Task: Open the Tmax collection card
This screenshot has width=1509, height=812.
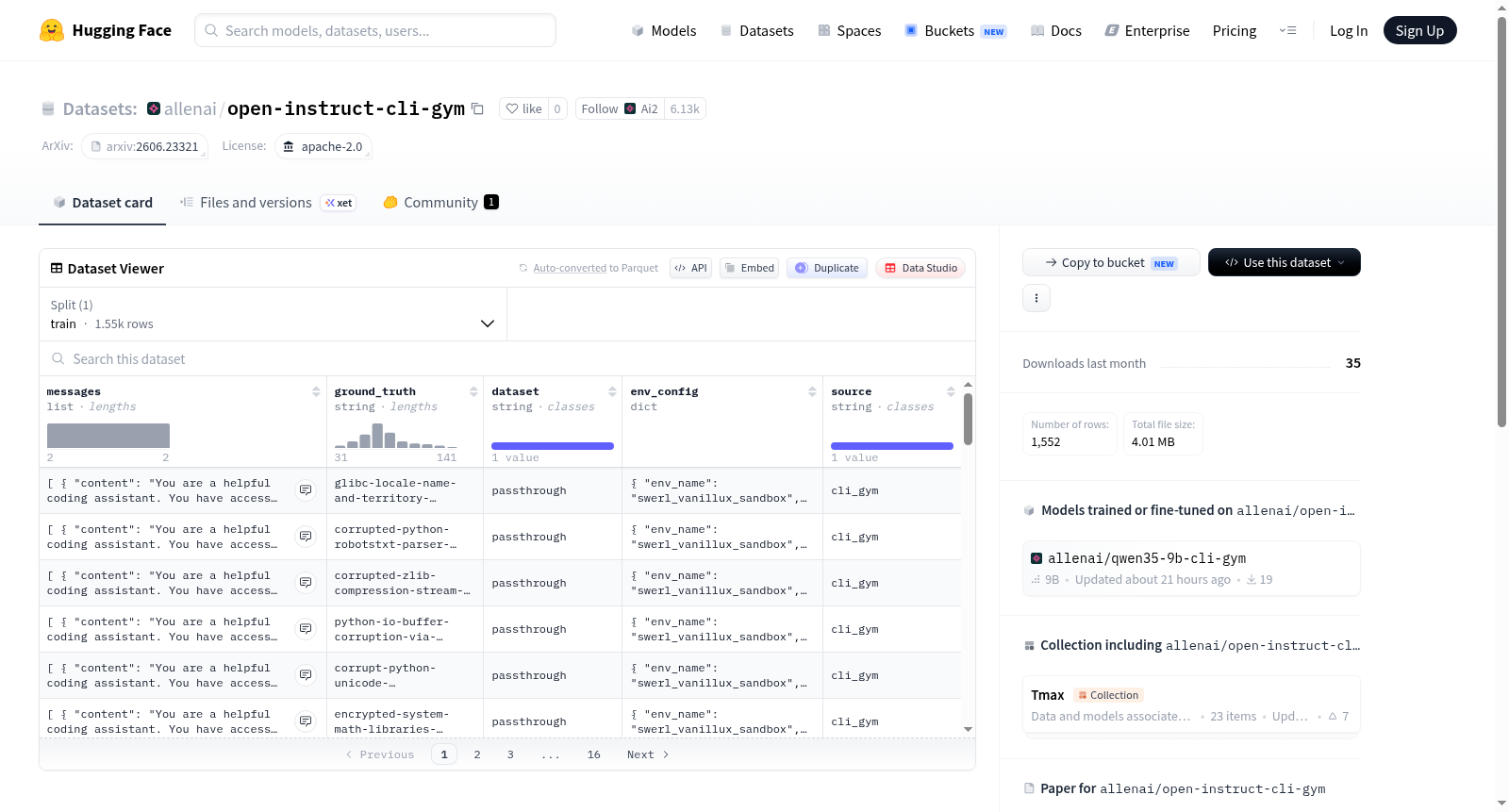Action: pos(1191,704)
